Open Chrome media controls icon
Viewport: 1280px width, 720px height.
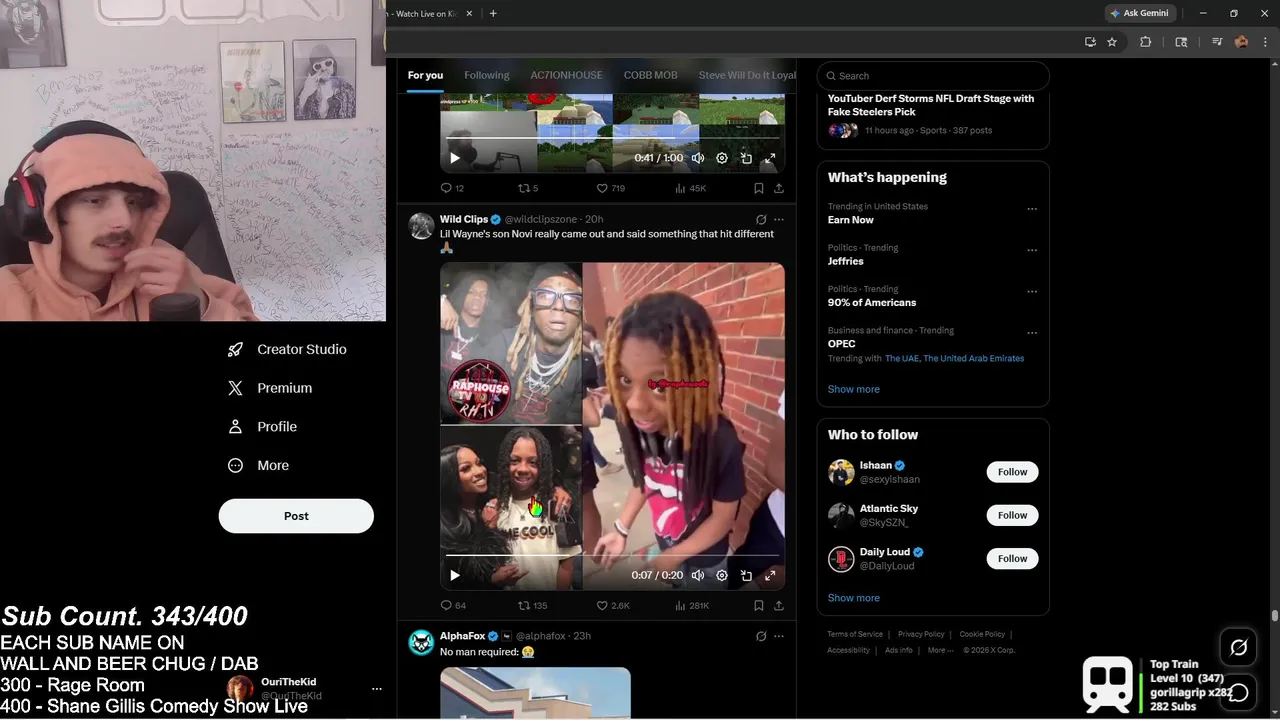tap(1217, 42)
